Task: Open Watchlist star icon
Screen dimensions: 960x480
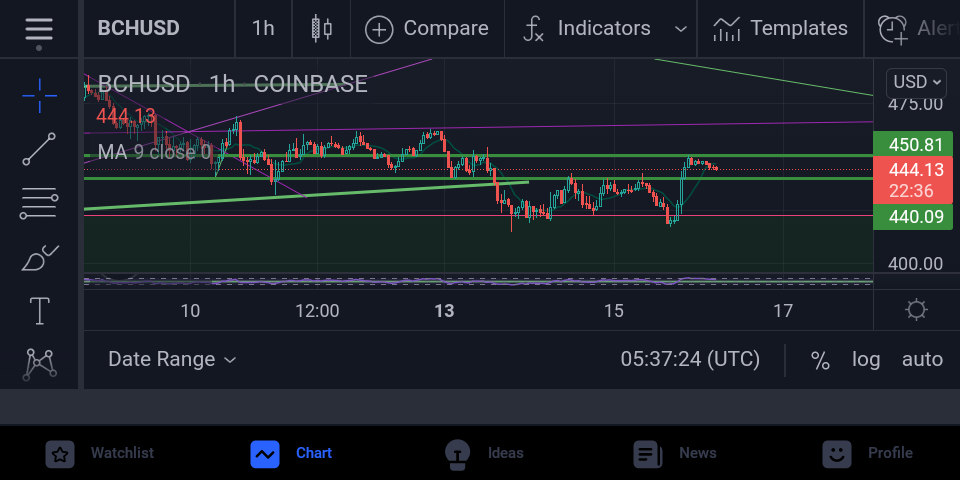Action: (60, 454)
